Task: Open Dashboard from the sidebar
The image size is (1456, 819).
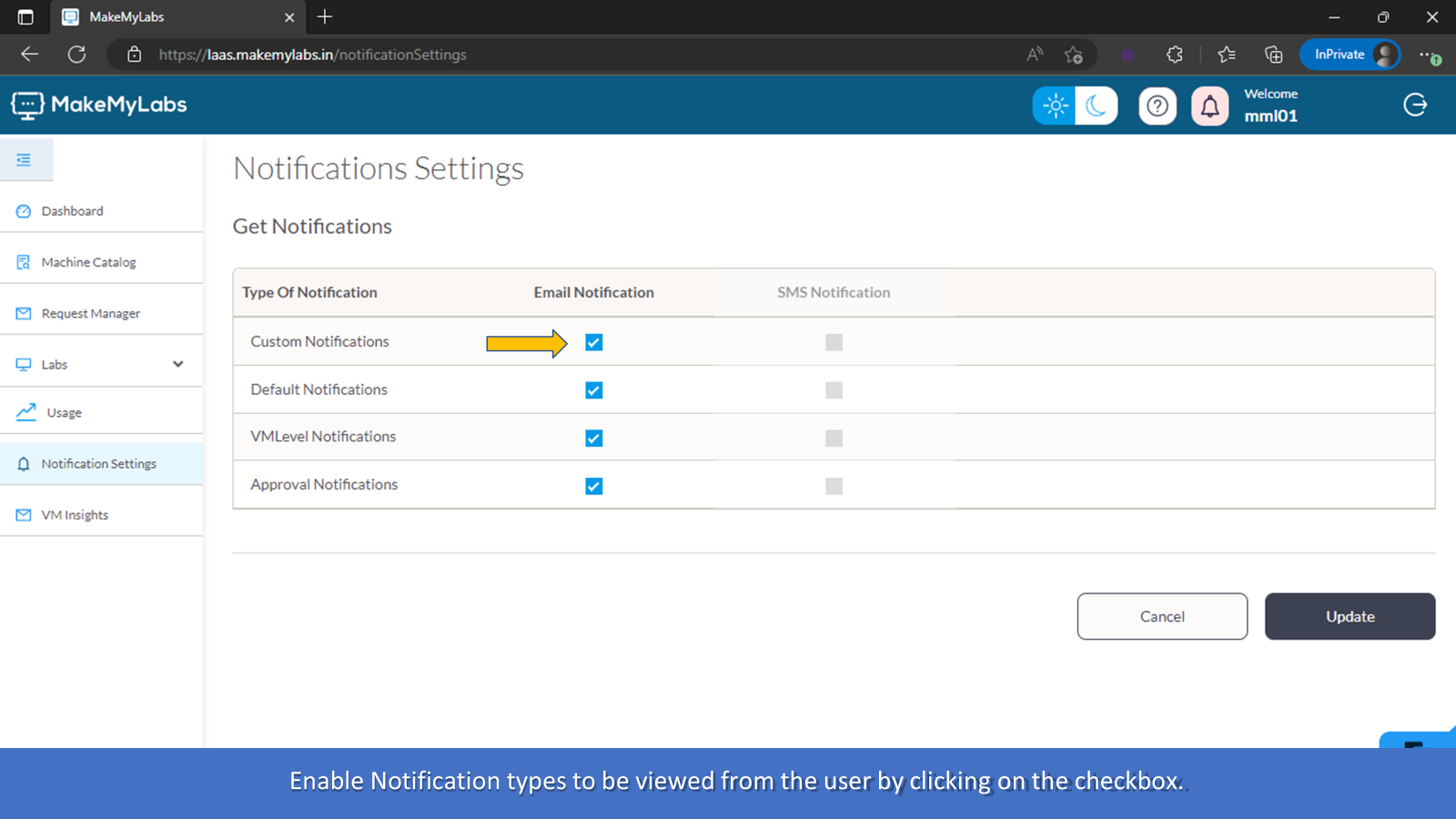Action: click(72, 211)
